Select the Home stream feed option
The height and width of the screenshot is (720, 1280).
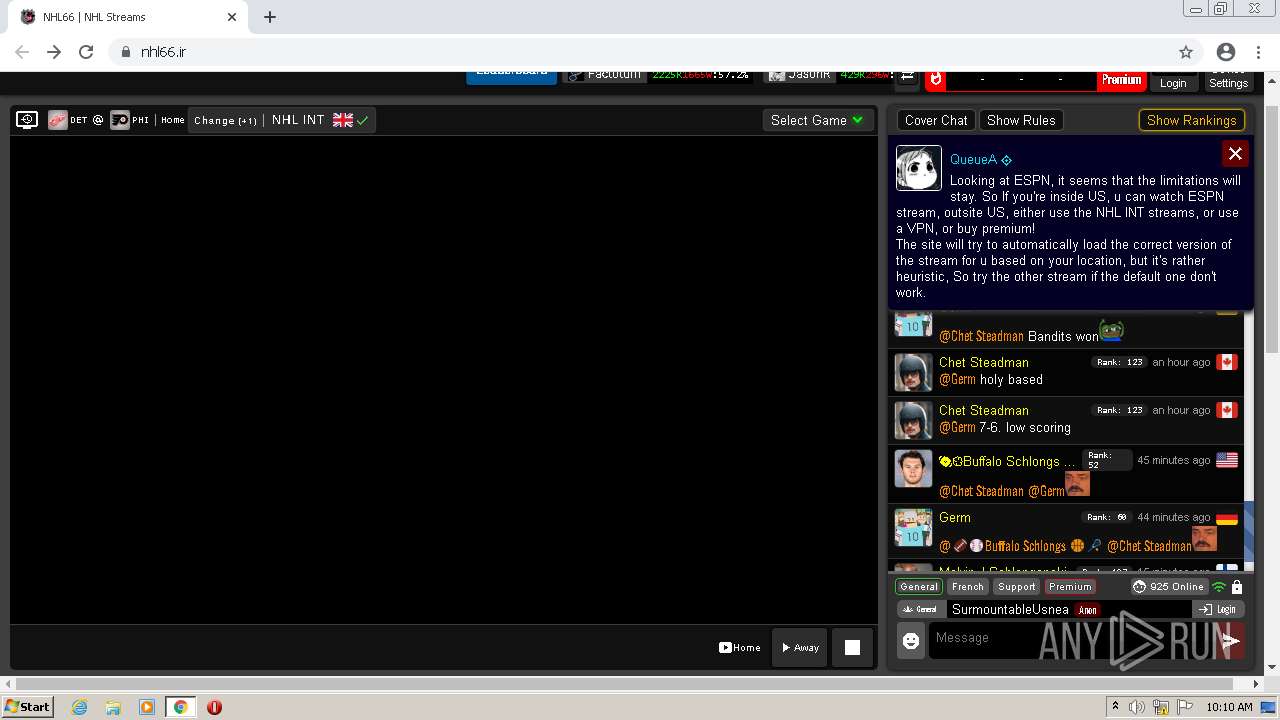coord(740,647)
